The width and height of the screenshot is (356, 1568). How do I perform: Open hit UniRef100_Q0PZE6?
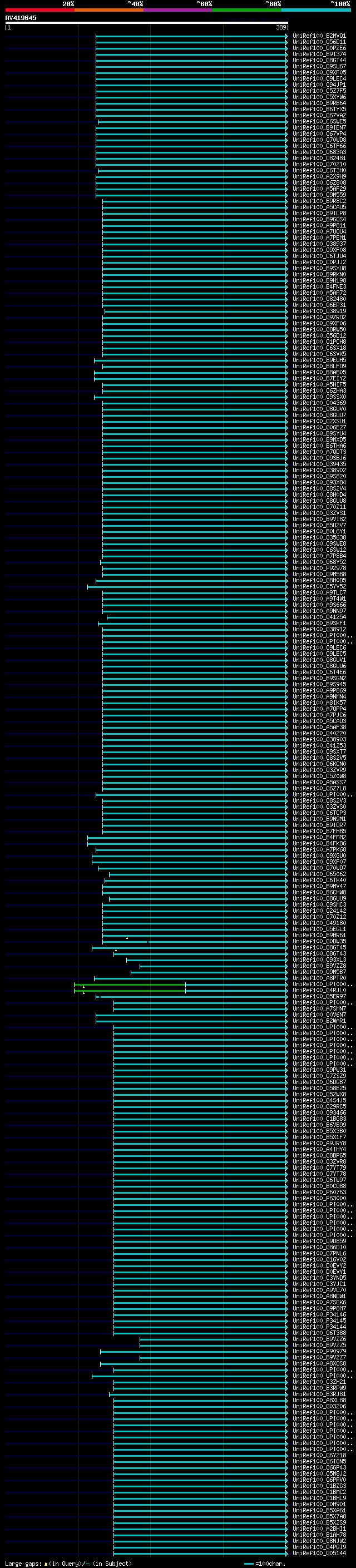[x=319, y=48]
